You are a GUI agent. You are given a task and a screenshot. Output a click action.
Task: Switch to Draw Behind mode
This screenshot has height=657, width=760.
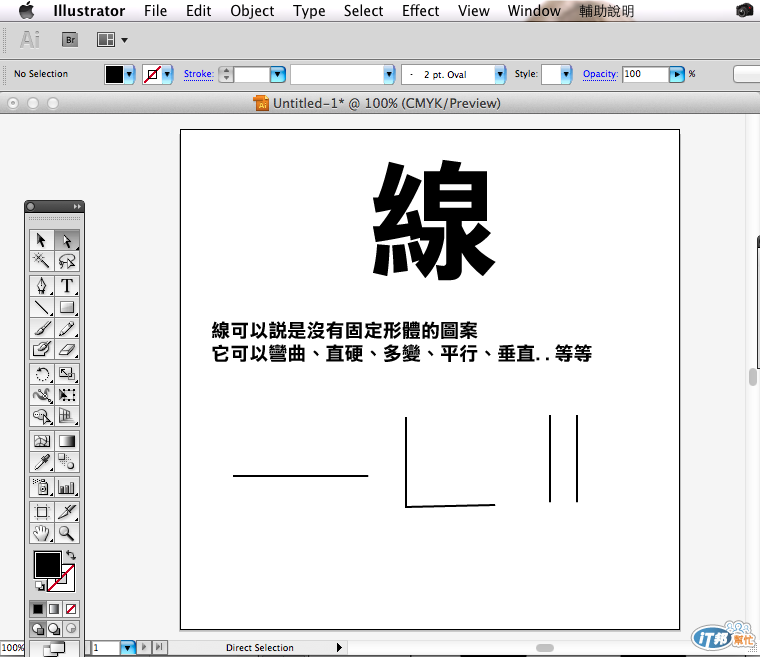[54, 629]
